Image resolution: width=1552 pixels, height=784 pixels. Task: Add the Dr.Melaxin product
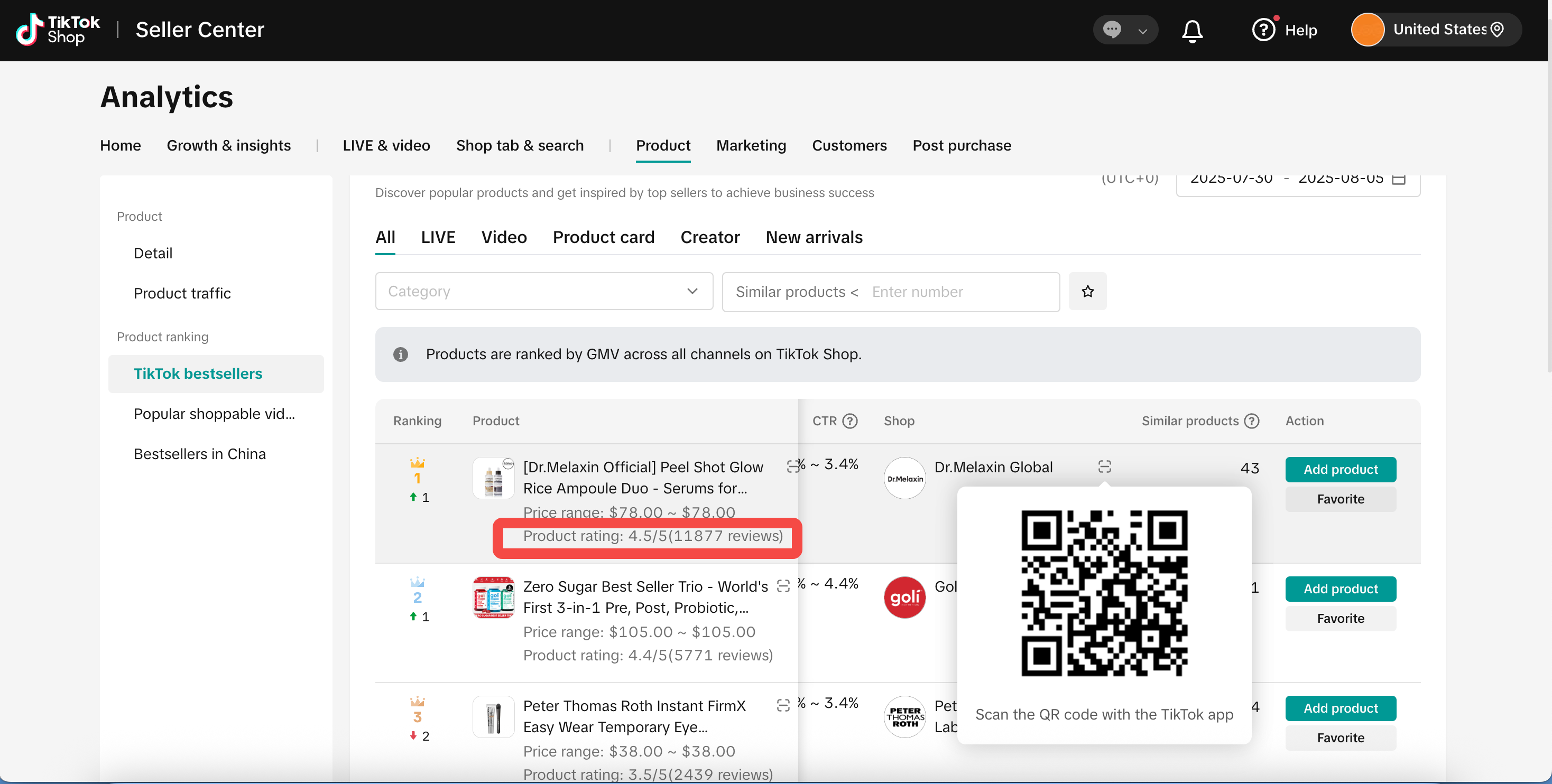click(x=1340, y=470)
